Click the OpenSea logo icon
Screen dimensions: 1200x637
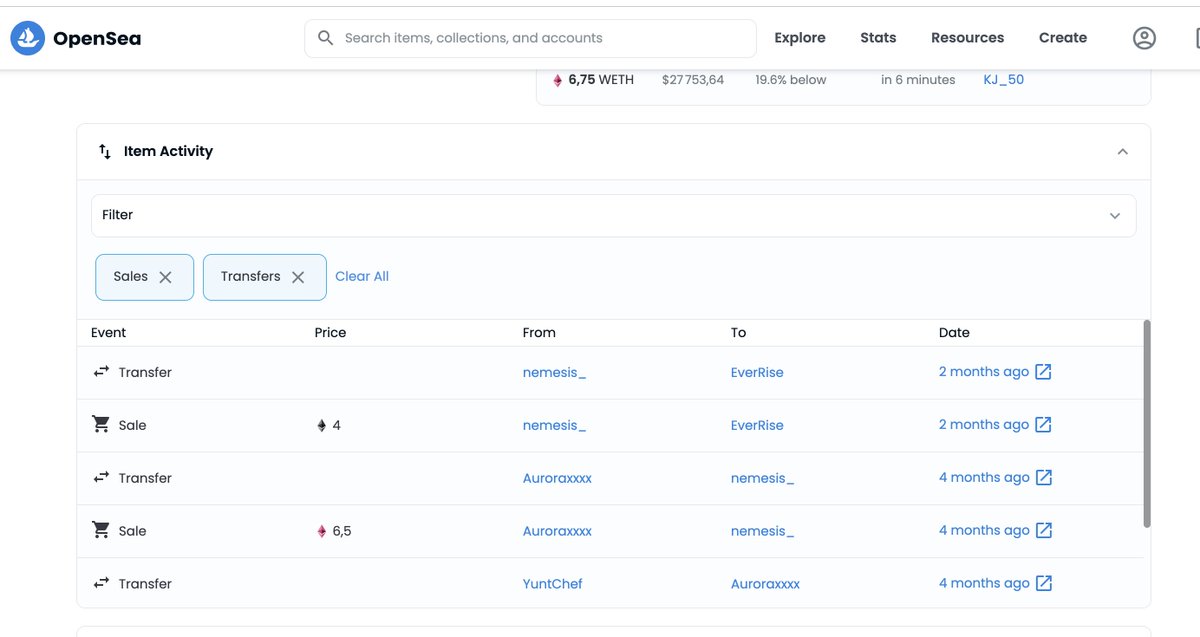(x=28, y=38)
